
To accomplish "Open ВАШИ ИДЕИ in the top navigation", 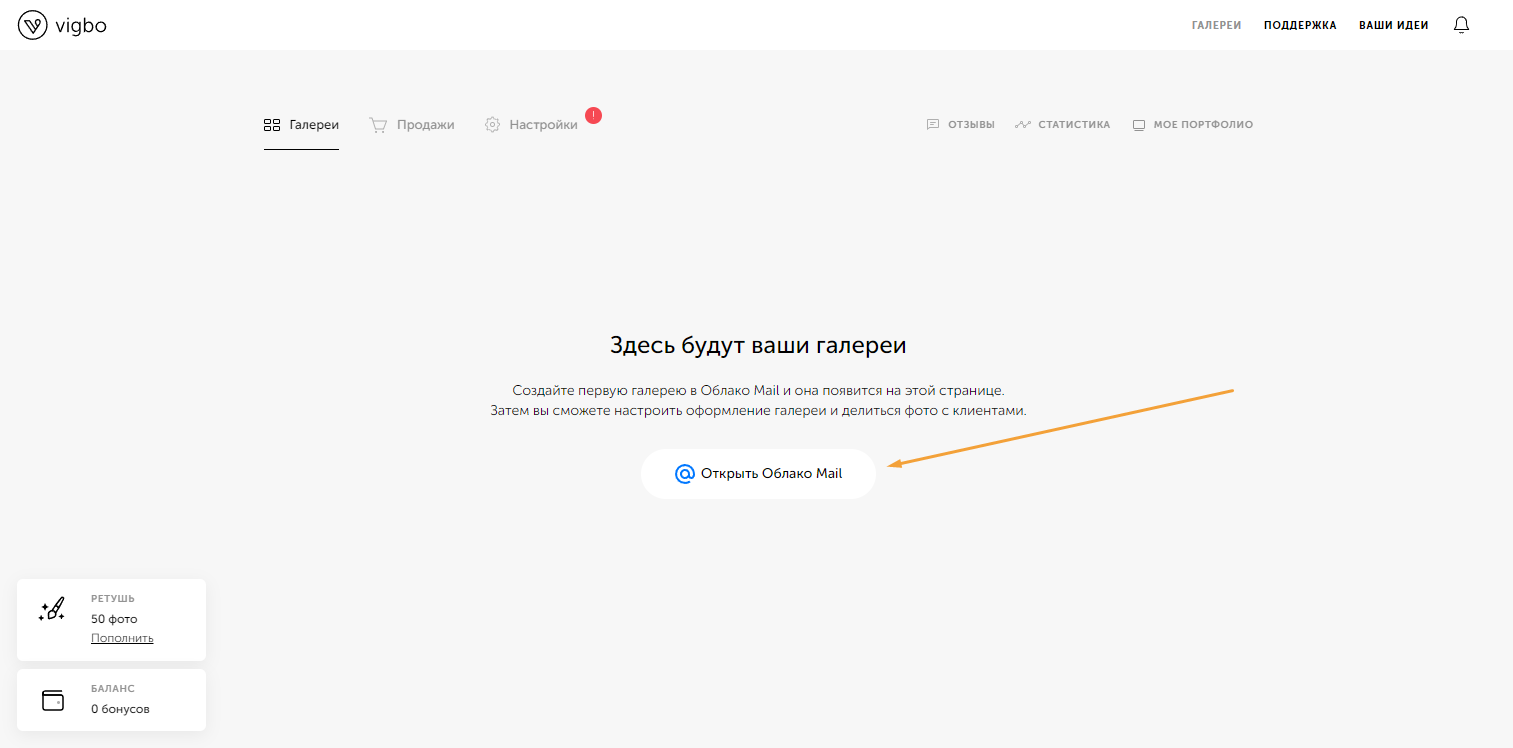I will 1393,25.
